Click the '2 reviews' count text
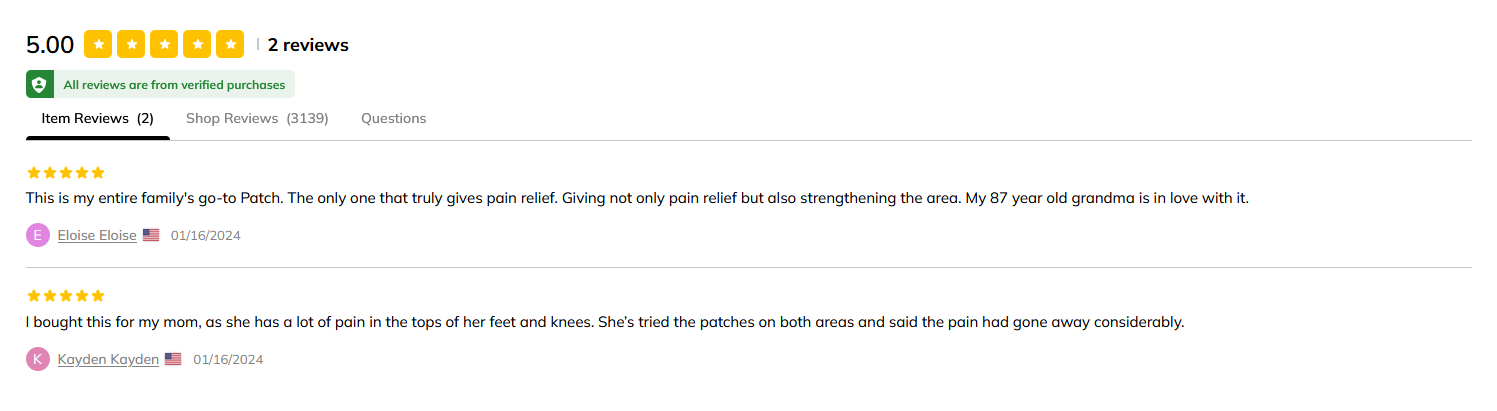 (308, 45)
